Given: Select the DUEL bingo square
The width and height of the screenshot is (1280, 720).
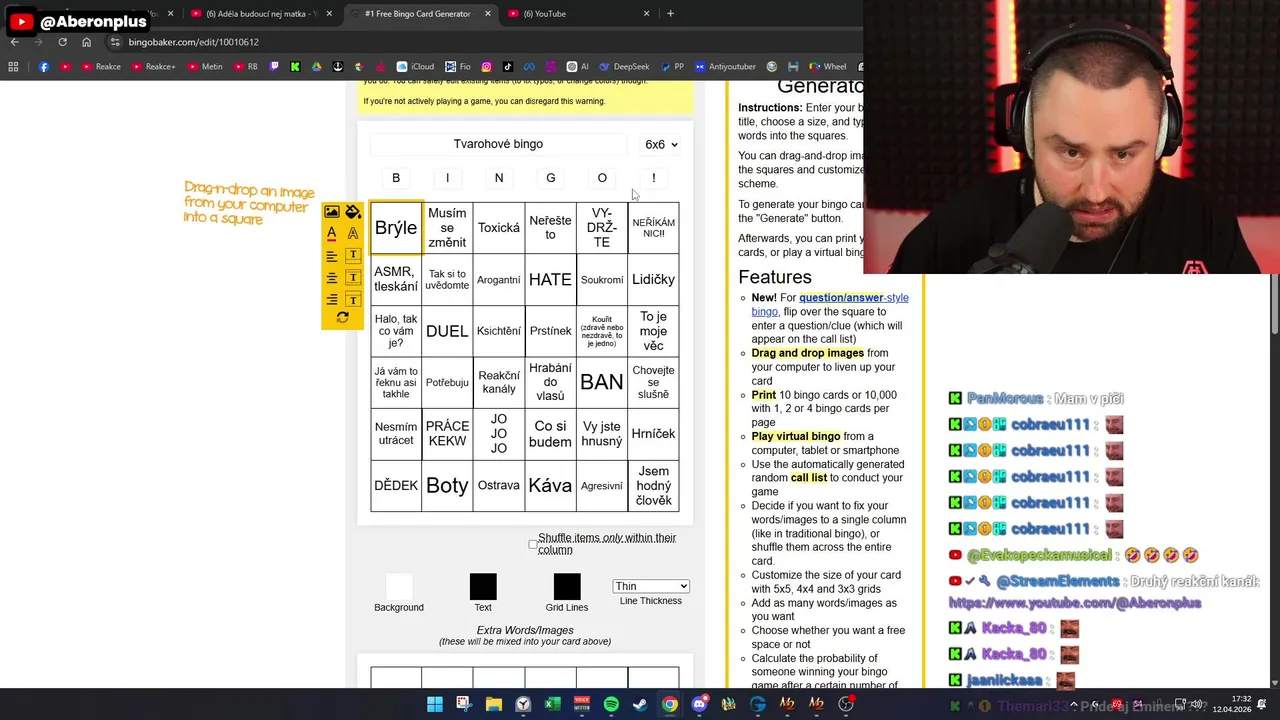Looking at the screenshot, I should click(447, 331).
